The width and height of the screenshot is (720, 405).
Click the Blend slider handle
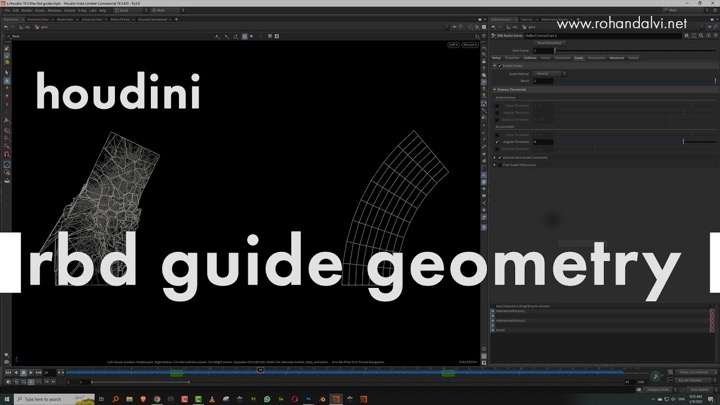point(715,81)
